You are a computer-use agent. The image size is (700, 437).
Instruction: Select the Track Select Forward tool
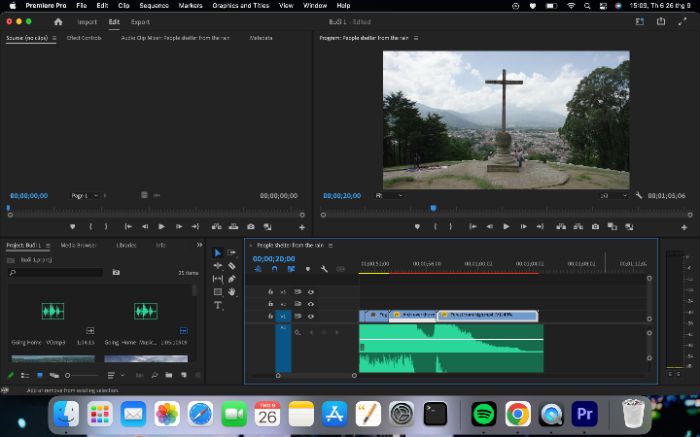(x=232, y=253)
